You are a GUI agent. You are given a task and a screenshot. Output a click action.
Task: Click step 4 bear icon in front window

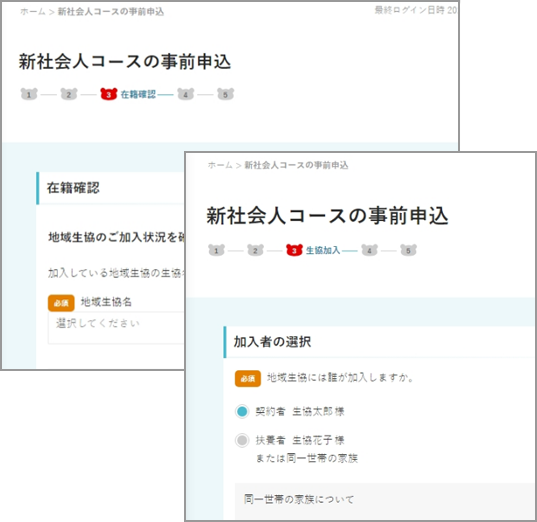coord(369,250)
